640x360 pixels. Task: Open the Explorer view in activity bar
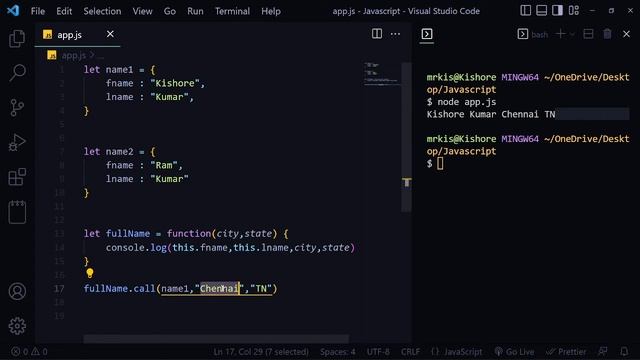pos(17,39)
